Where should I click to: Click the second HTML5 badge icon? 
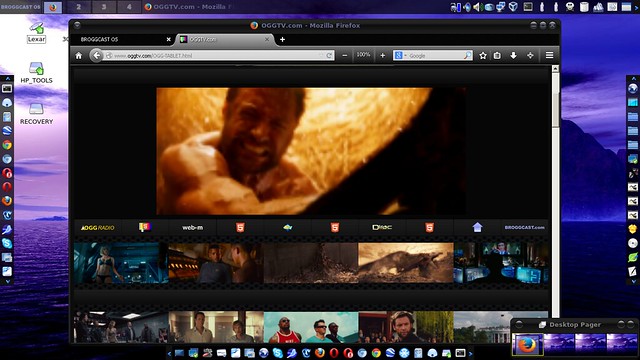click(335, 227)
